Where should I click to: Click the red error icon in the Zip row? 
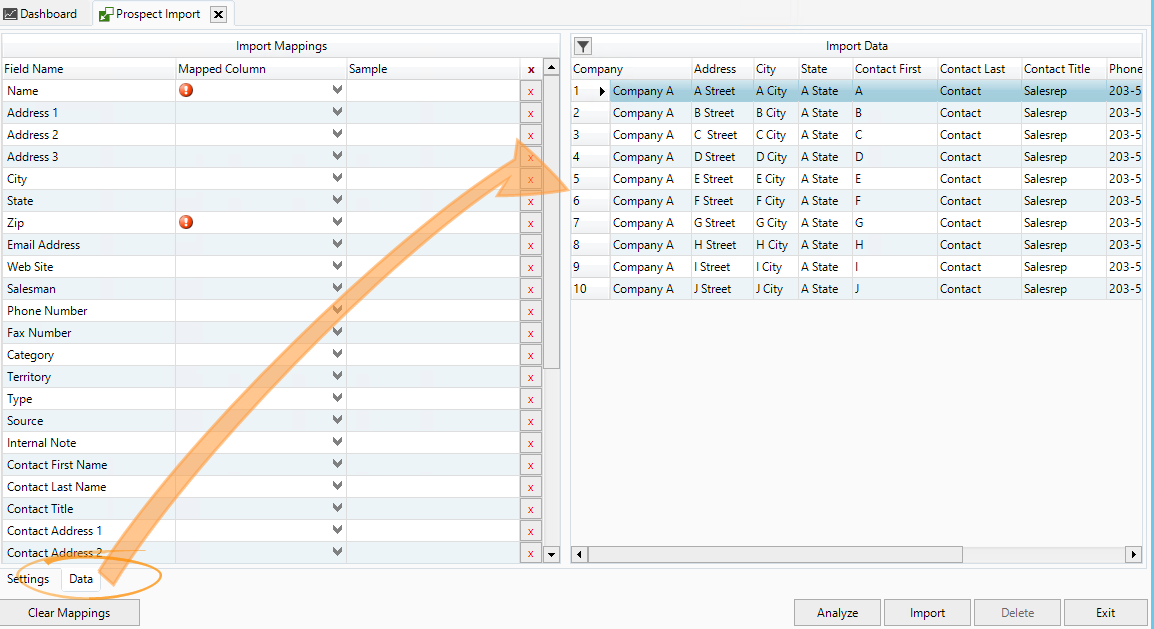point(186,222)
